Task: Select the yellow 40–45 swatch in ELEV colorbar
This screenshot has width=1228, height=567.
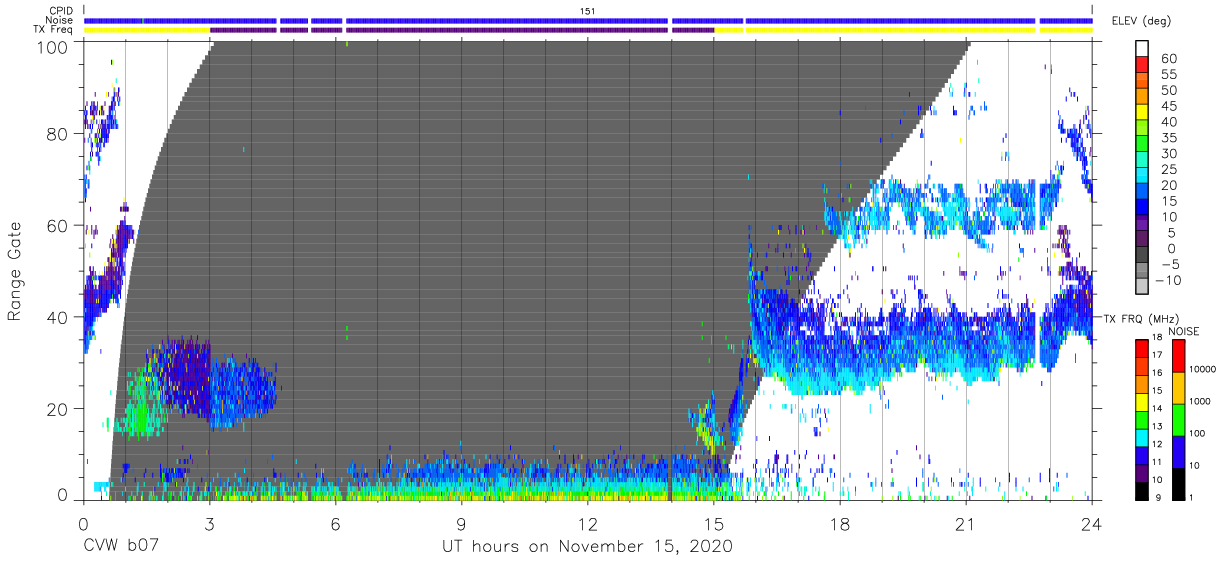Action: [x=1144, y=111]
